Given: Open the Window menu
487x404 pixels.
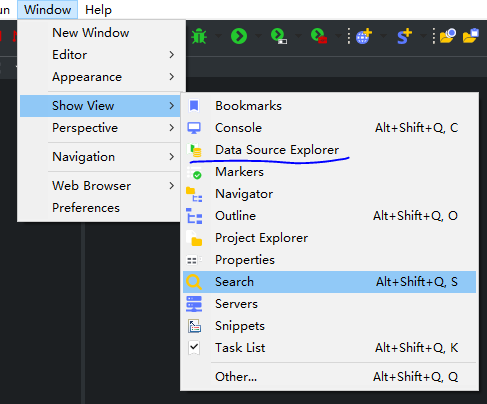Looking at the screenshot, I should pyautogui.click(x=47, y=10).
